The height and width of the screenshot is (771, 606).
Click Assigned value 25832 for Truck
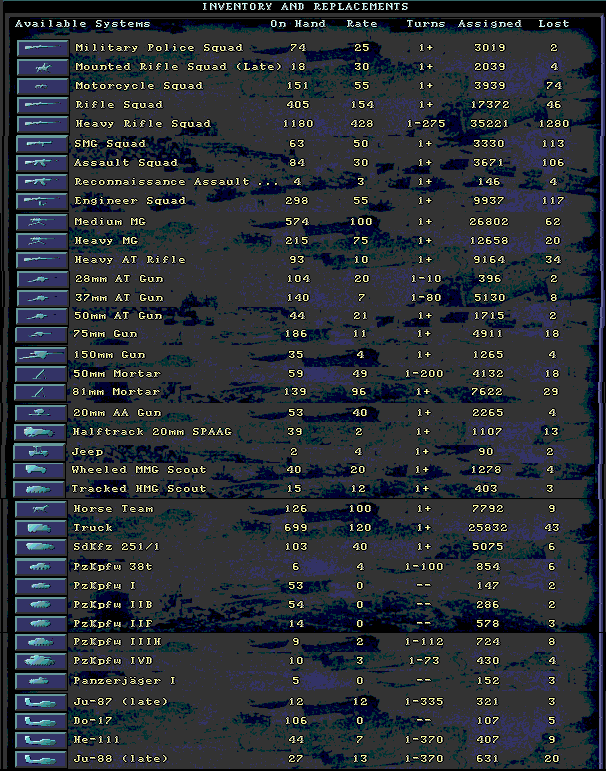[x=488, y=528]
